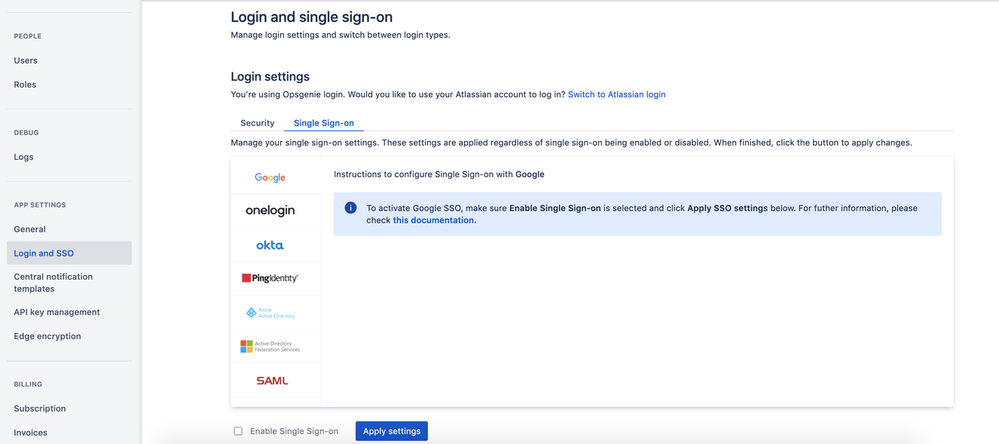This screenshot has width=999, height=444.
Task: Click the blue info icon in notice
Action: 350,208
